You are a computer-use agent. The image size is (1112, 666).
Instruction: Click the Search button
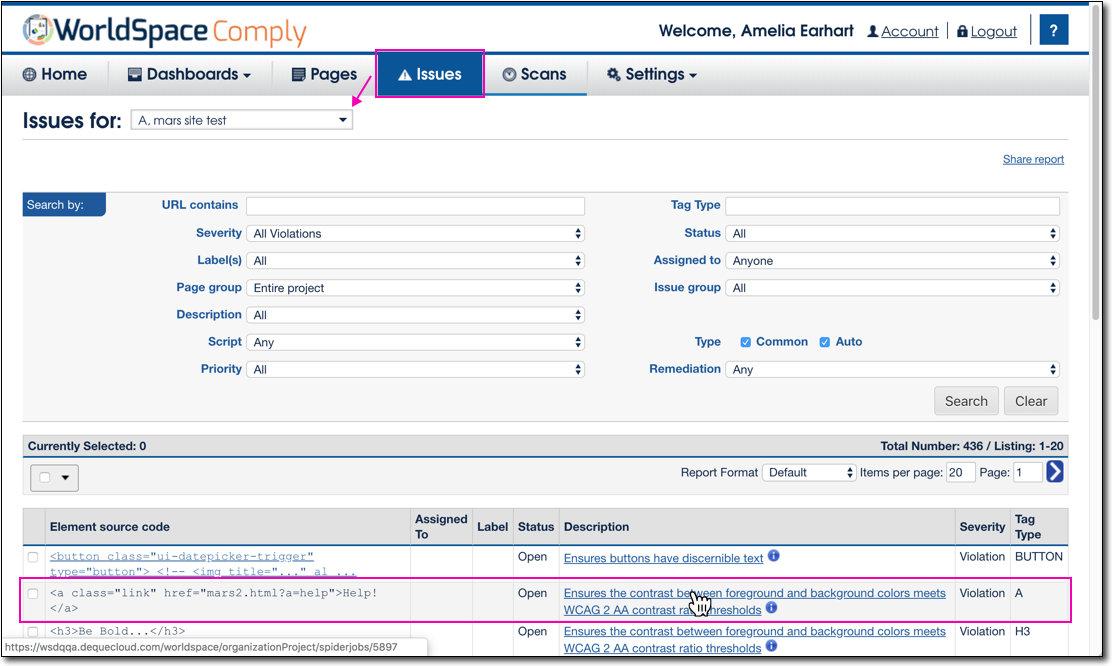tap(966, 401)
